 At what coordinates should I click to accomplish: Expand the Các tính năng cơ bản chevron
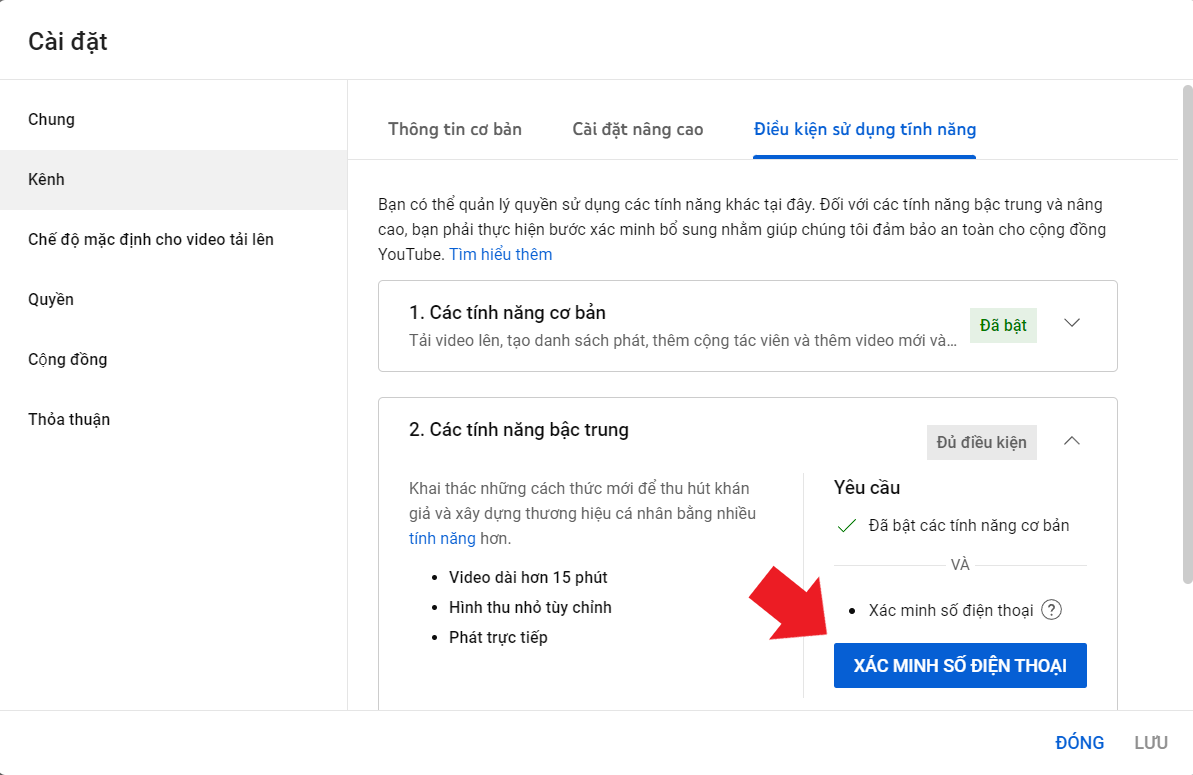pos(1072,323)
